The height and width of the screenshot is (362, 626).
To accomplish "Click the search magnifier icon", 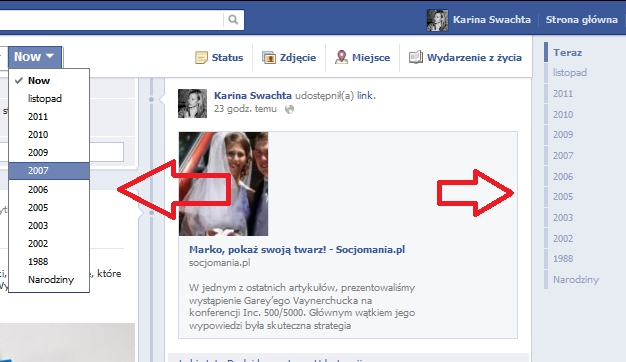I will (233, 20).
